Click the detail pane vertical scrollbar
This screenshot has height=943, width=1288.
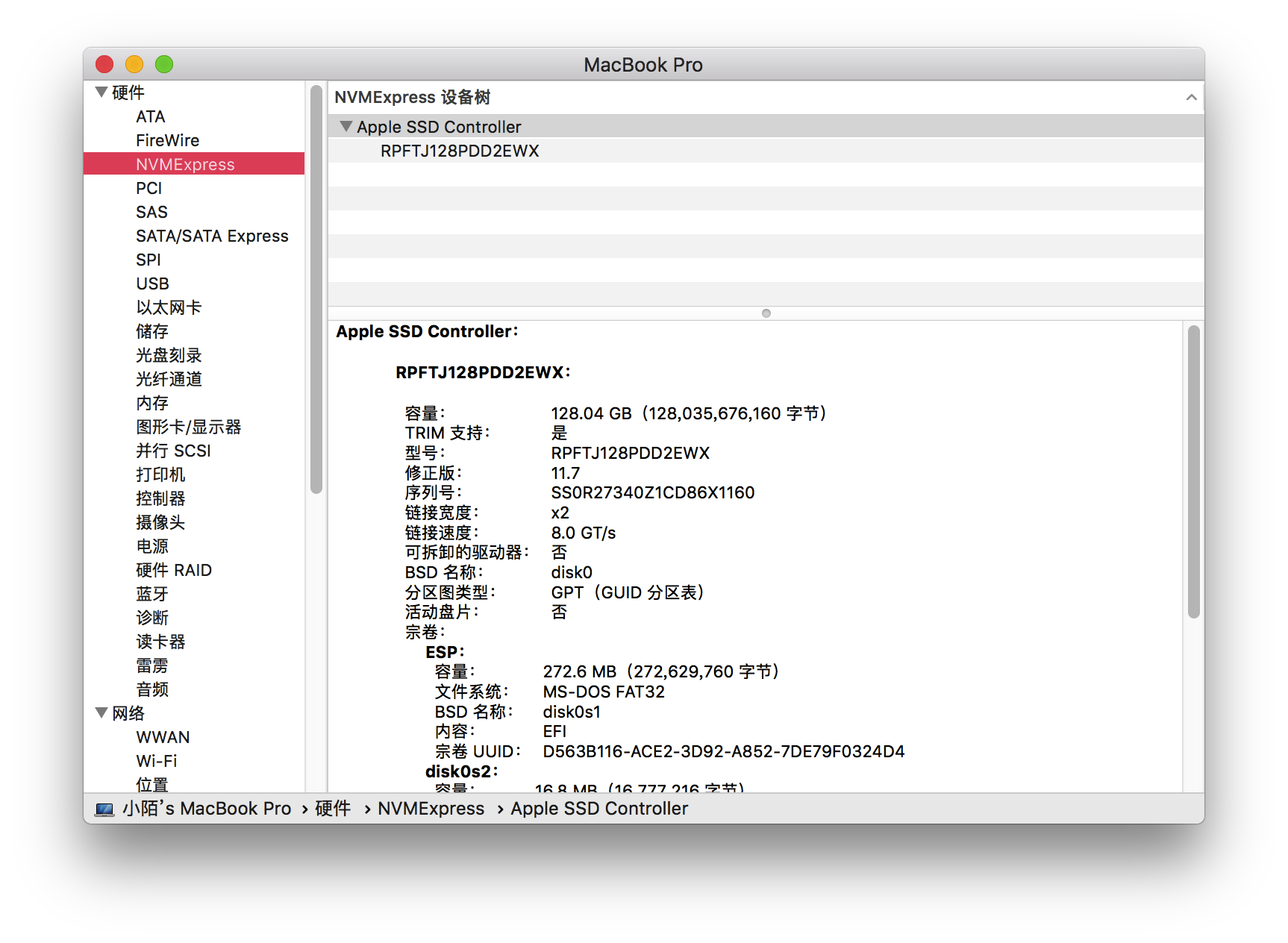pos(1194,471)
